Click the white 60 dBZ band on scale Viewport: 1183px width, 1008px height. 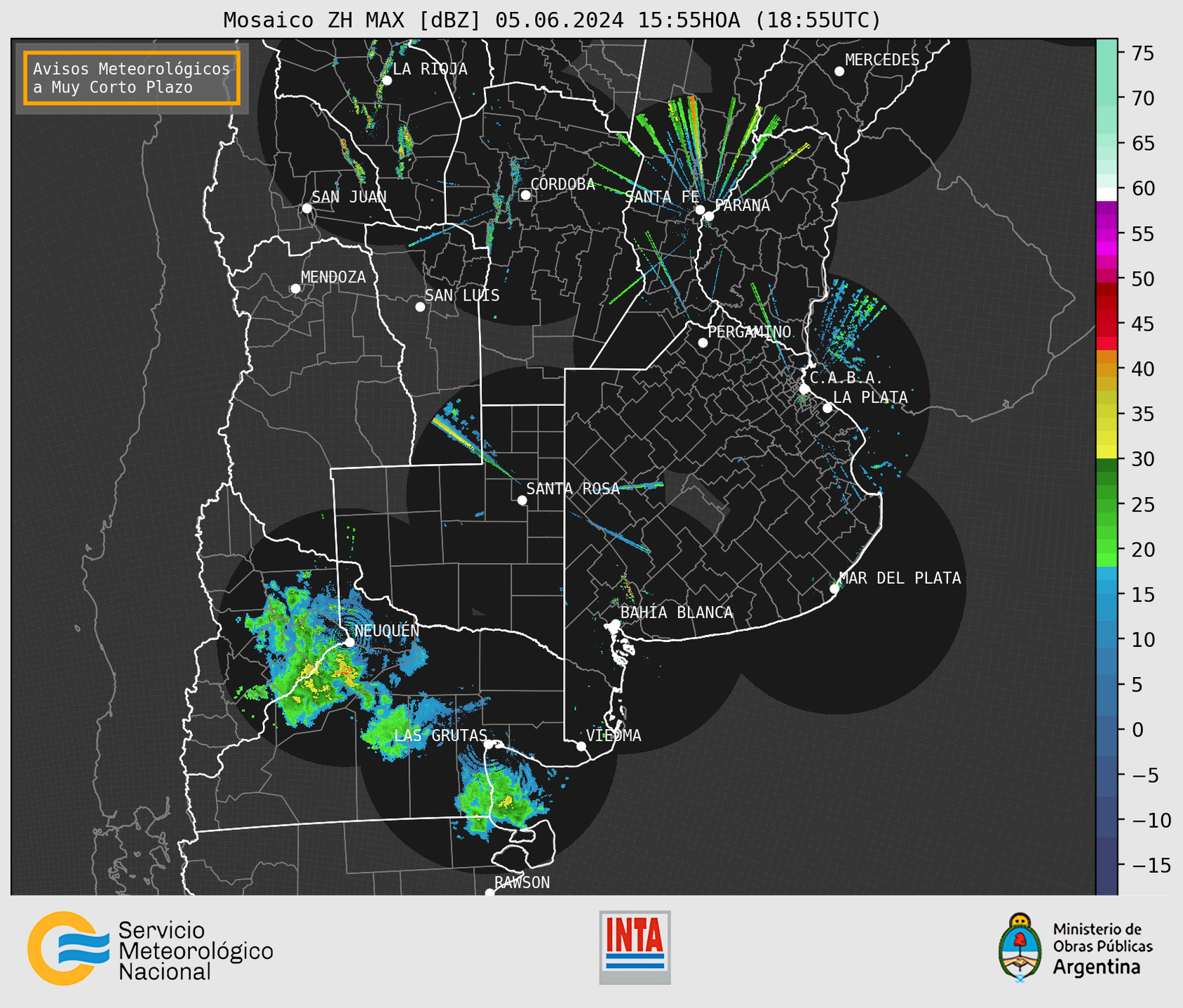coord(1106,194)
